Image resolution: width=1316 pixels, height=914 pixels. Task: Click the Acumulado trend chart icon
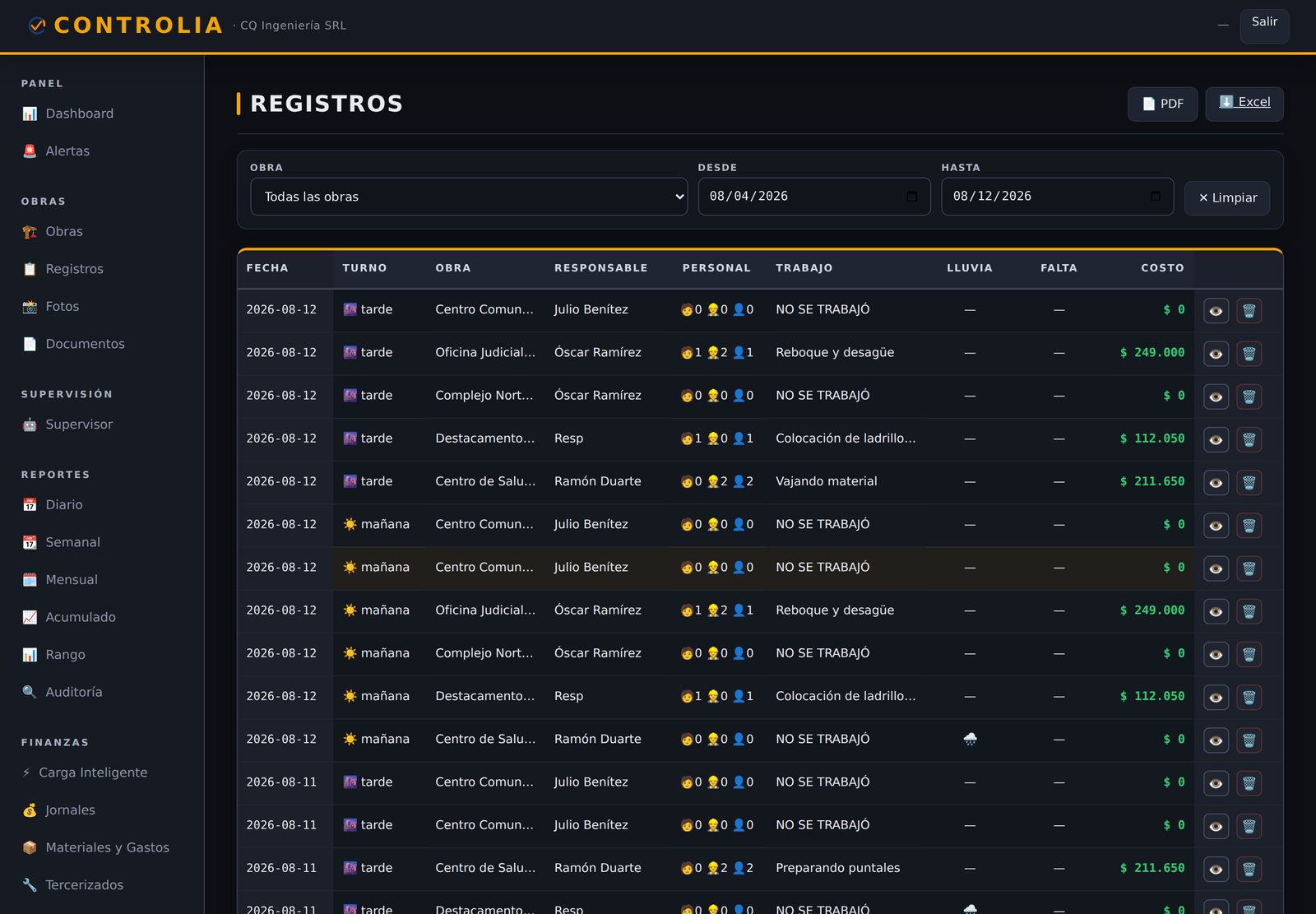pyautogui.click(x=30, y=617)
